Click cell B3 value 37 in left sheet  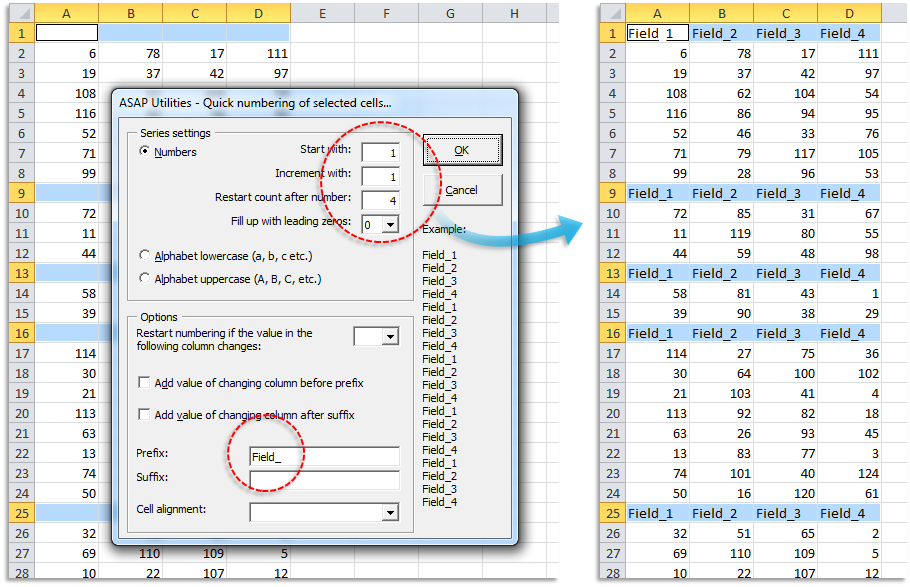click(131, 73)
